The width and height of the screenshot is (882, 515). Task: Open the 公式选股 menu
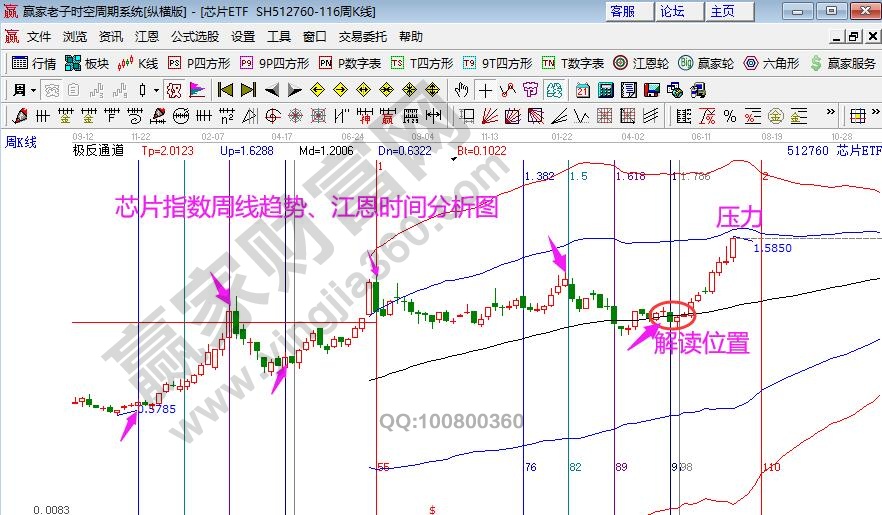(x=194, y=37)
